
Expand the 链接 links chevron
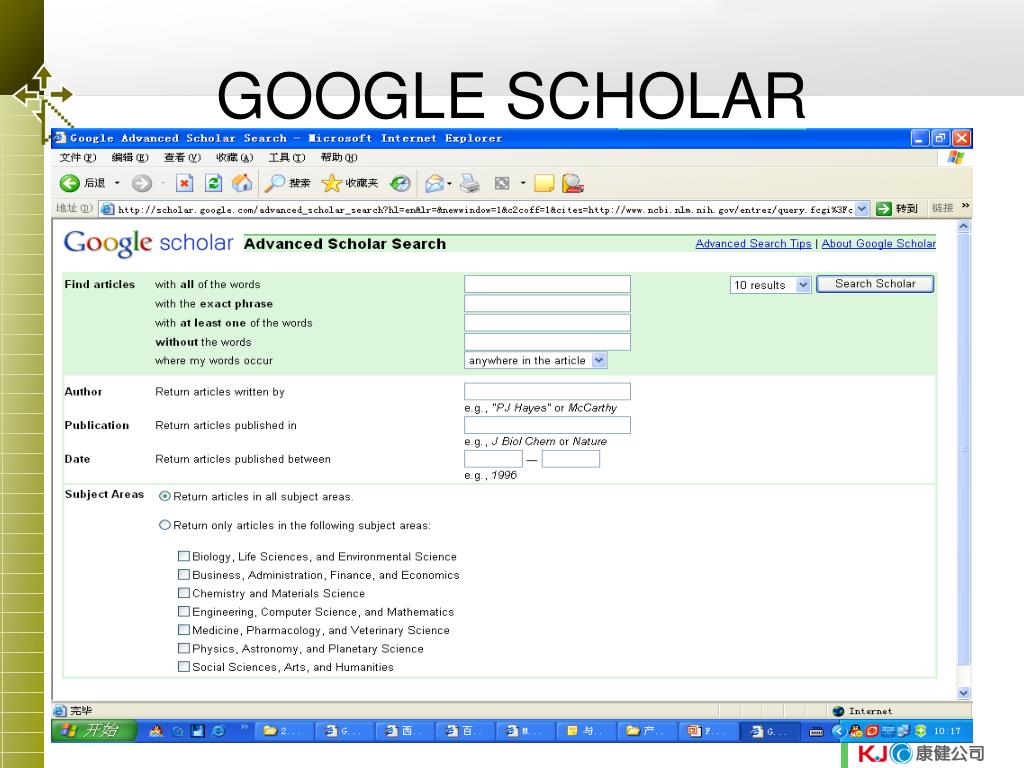(966, 206)
